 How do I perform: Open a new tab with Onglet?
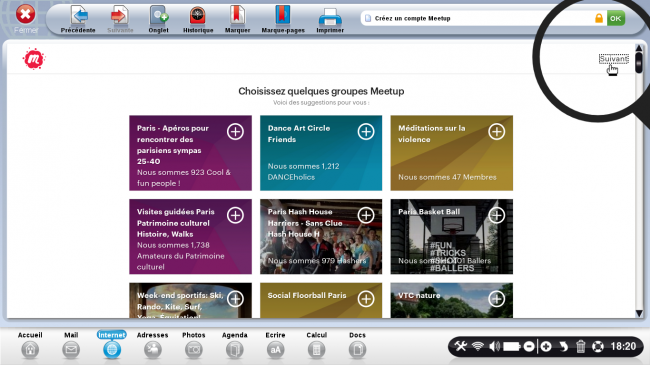pos(159,16)
